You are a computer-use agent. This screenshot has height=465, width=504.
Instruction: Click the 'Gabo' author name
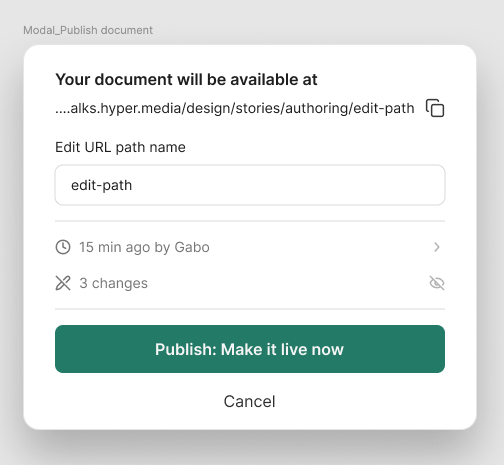click(x=192, y=247)
